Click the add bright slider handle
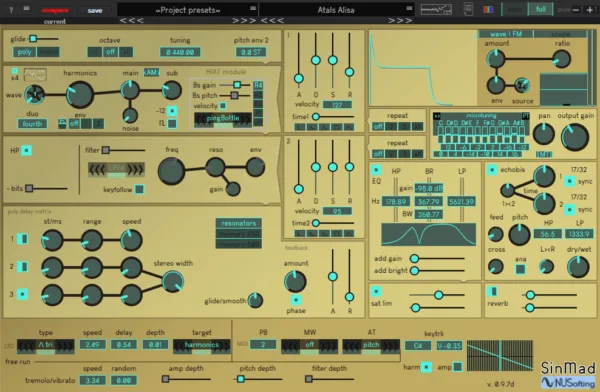This screenshot has width=600, height=392. coord(414,271)
